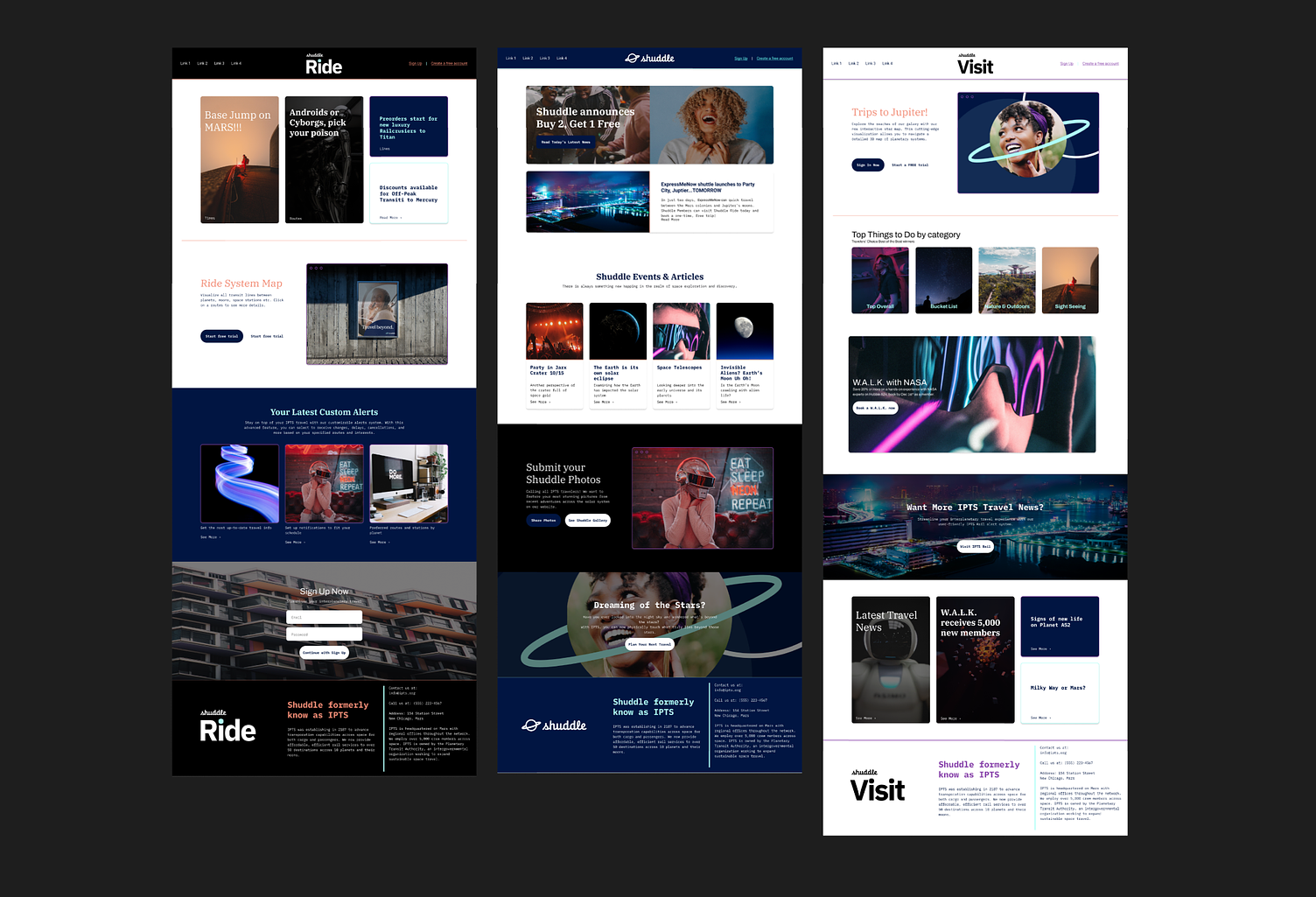Open the Milky Way or Mars? card

tap(1060, 693)
